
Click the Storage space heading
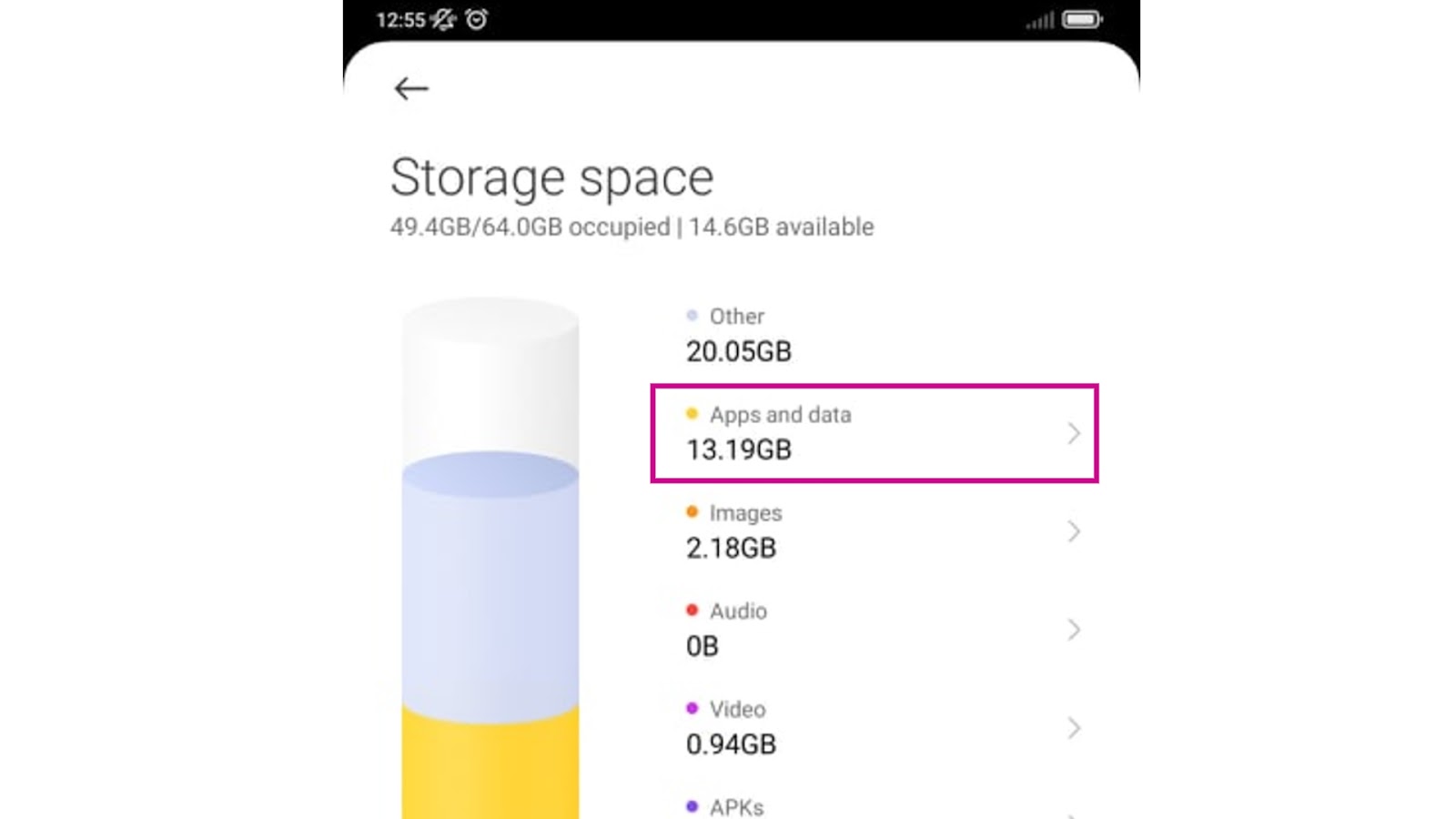coord(551,177)
